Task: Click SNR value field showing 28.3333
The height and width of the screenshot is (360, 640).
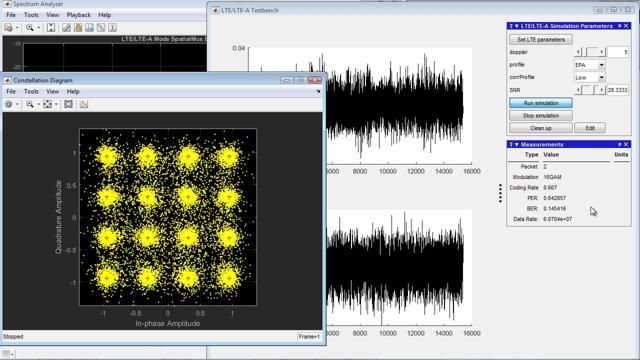Action: [618, 90]
